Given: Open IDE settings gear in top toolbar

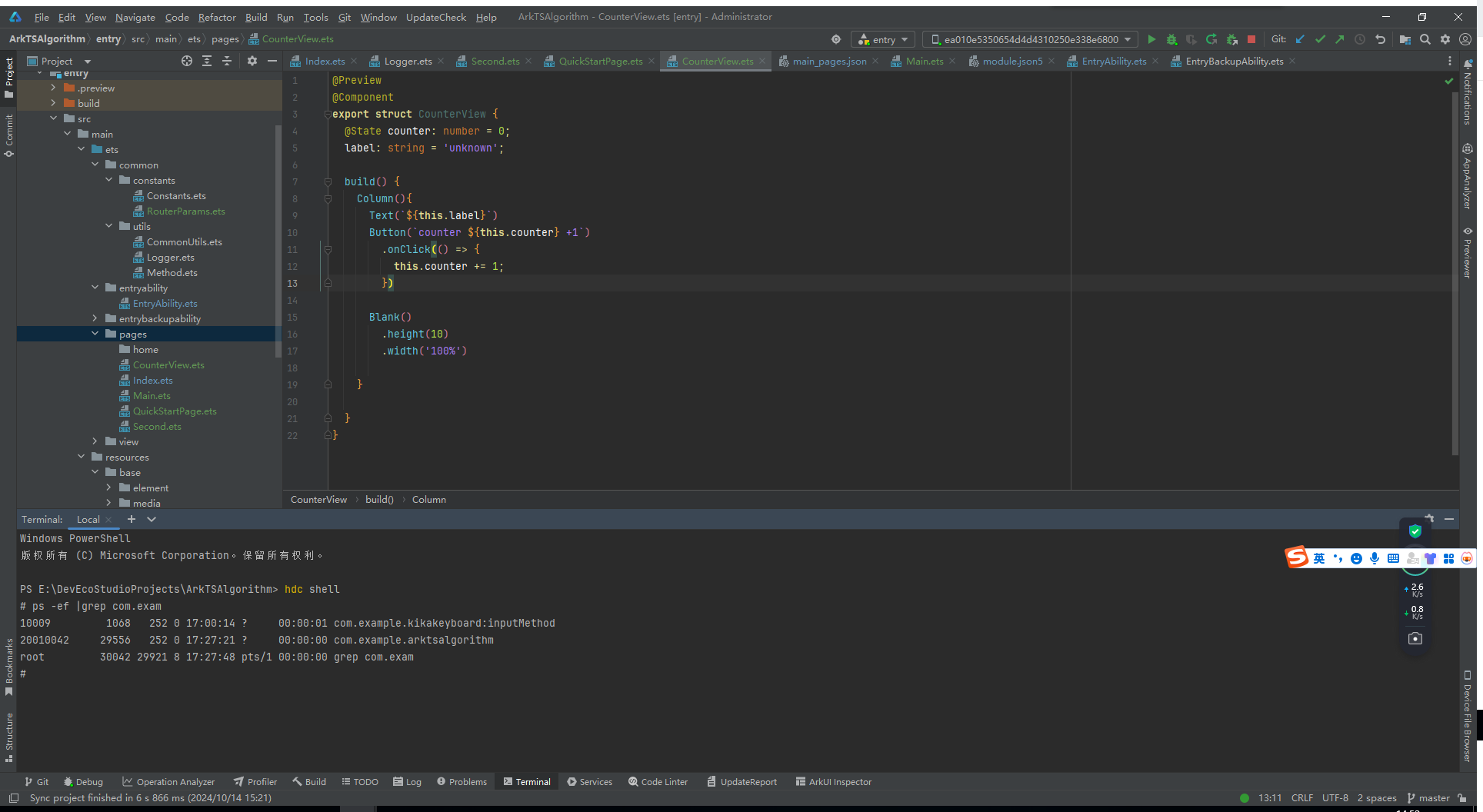Looking at the screenshot, I should (x=1445, y=39).
